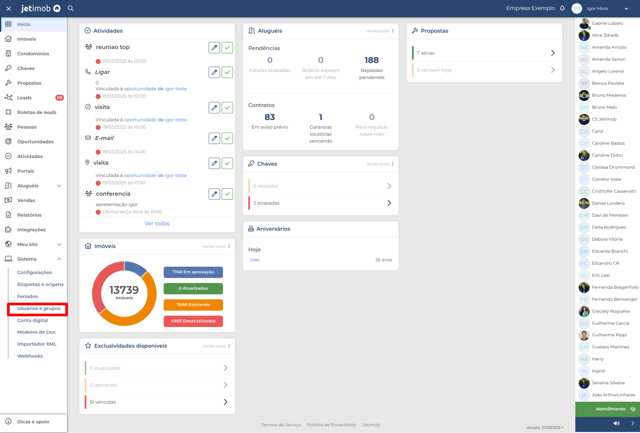Mark 'reuniao top' activity as done

227,48
